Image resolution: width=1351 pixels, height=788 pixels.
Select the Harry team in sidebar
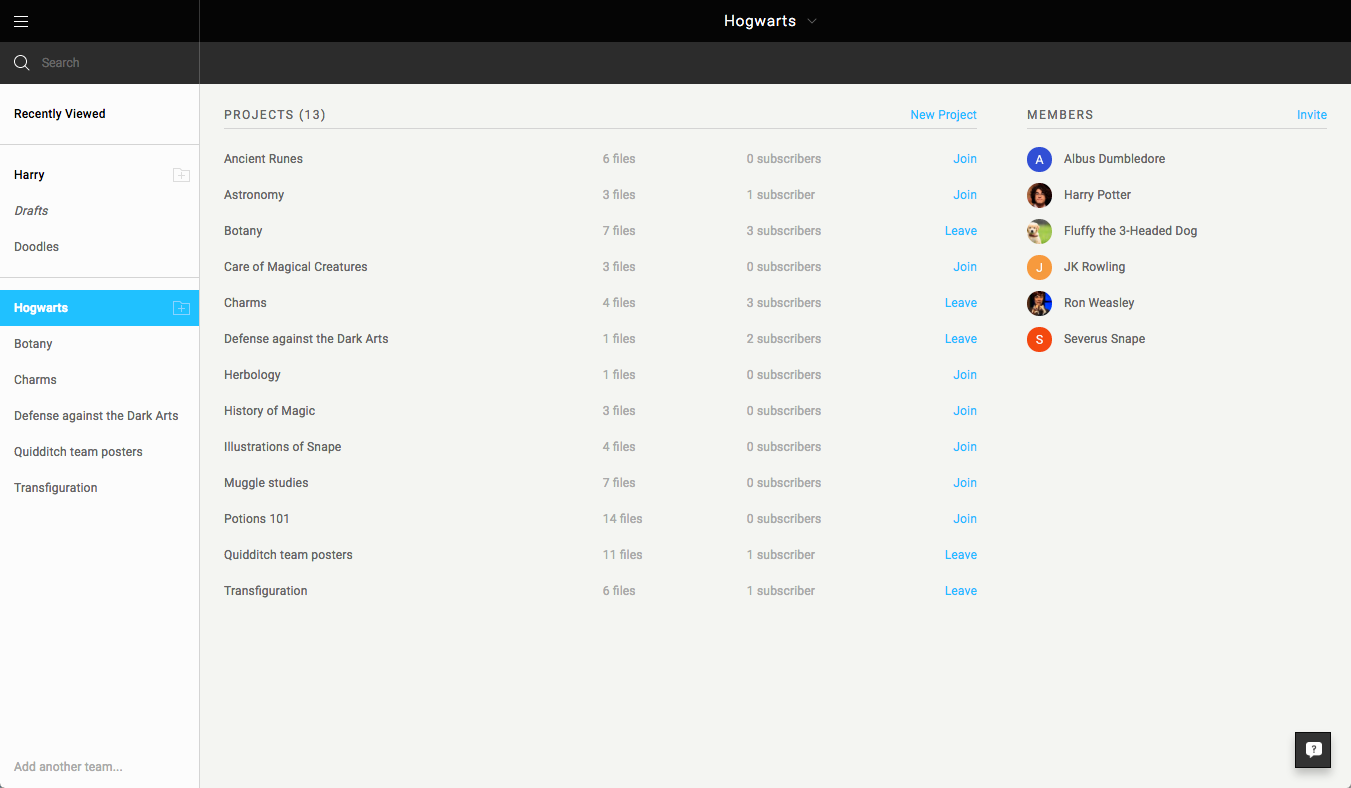pos(29,175)
